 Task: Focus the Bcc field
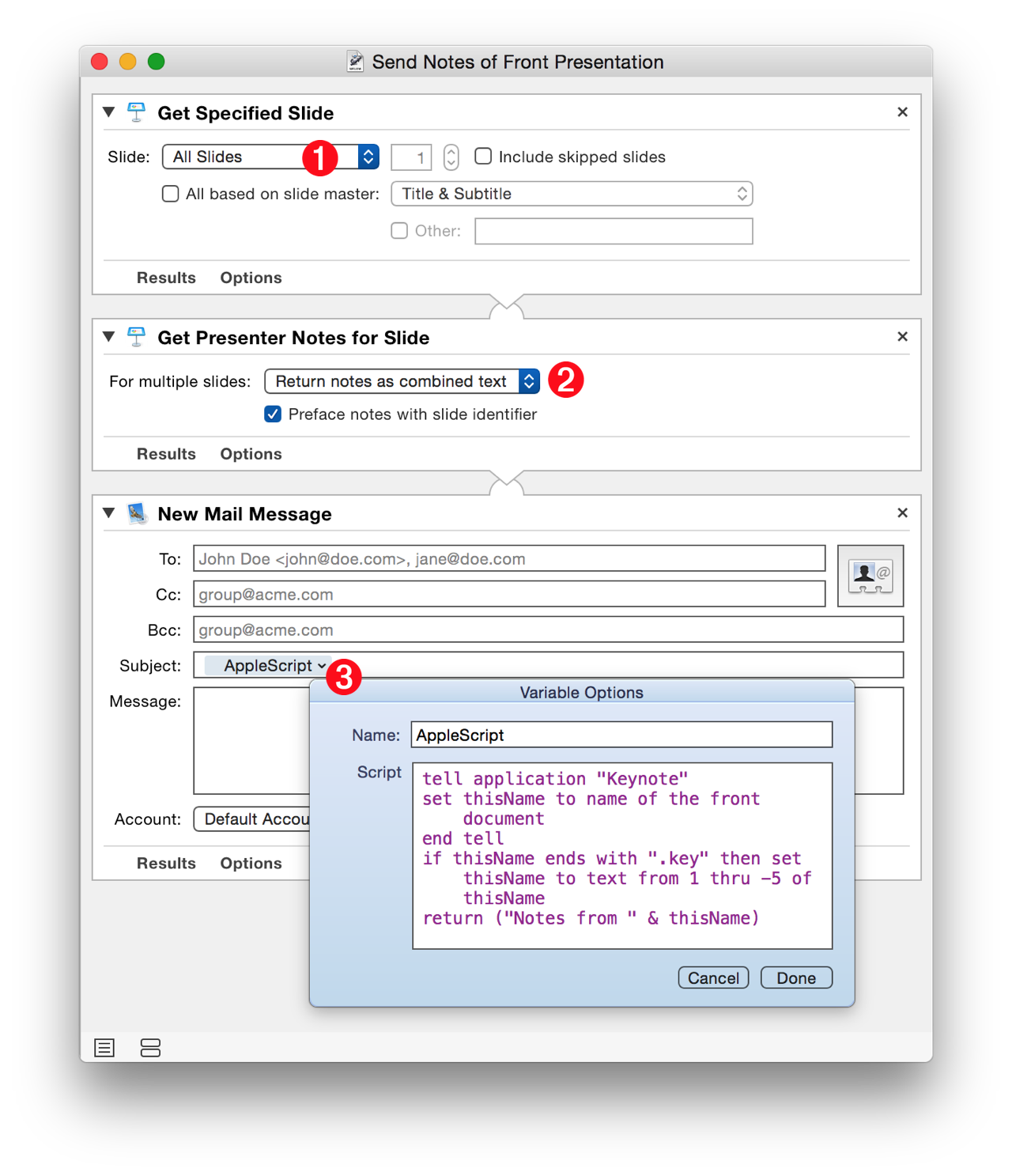[x=548, y=630]
